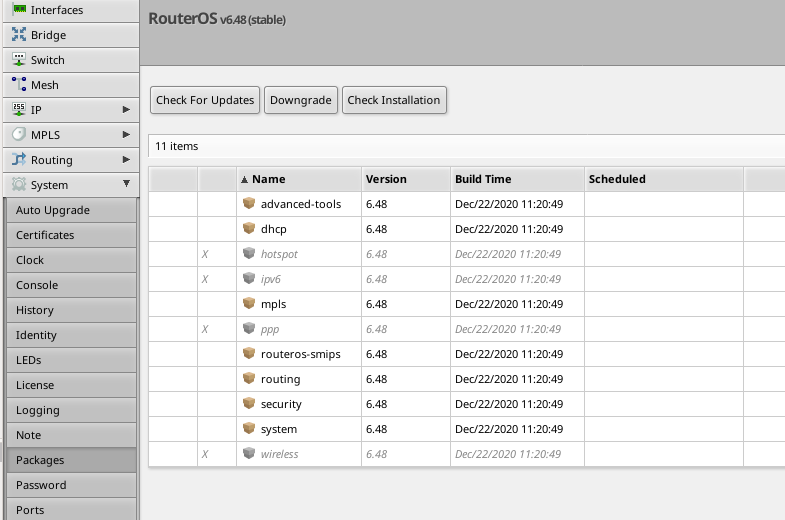Sort by the Scheduled column header
Image resolution: width=785 pixels, height=520 pixels.
tap(664, 179)
